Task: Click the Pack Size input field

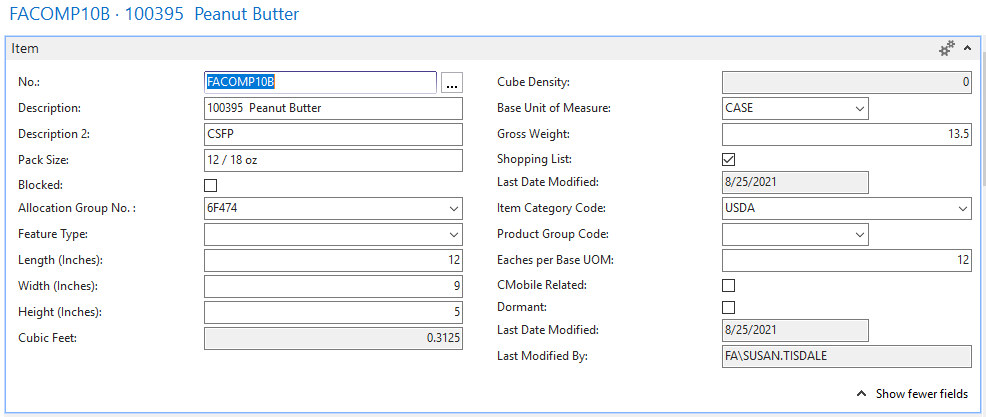Action: (333, 160)
